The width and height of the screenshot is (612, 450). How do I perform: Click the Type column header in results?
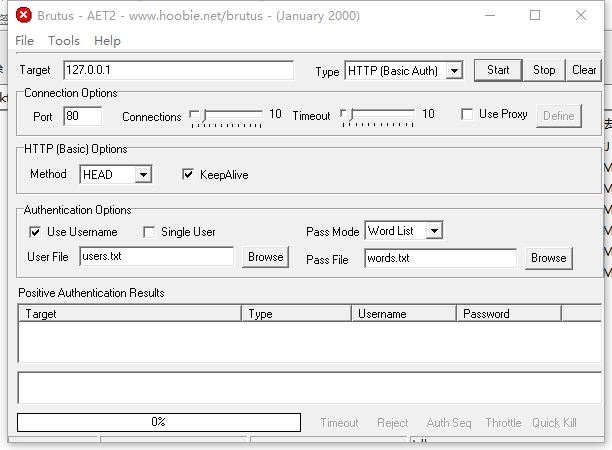pos(297,314)
